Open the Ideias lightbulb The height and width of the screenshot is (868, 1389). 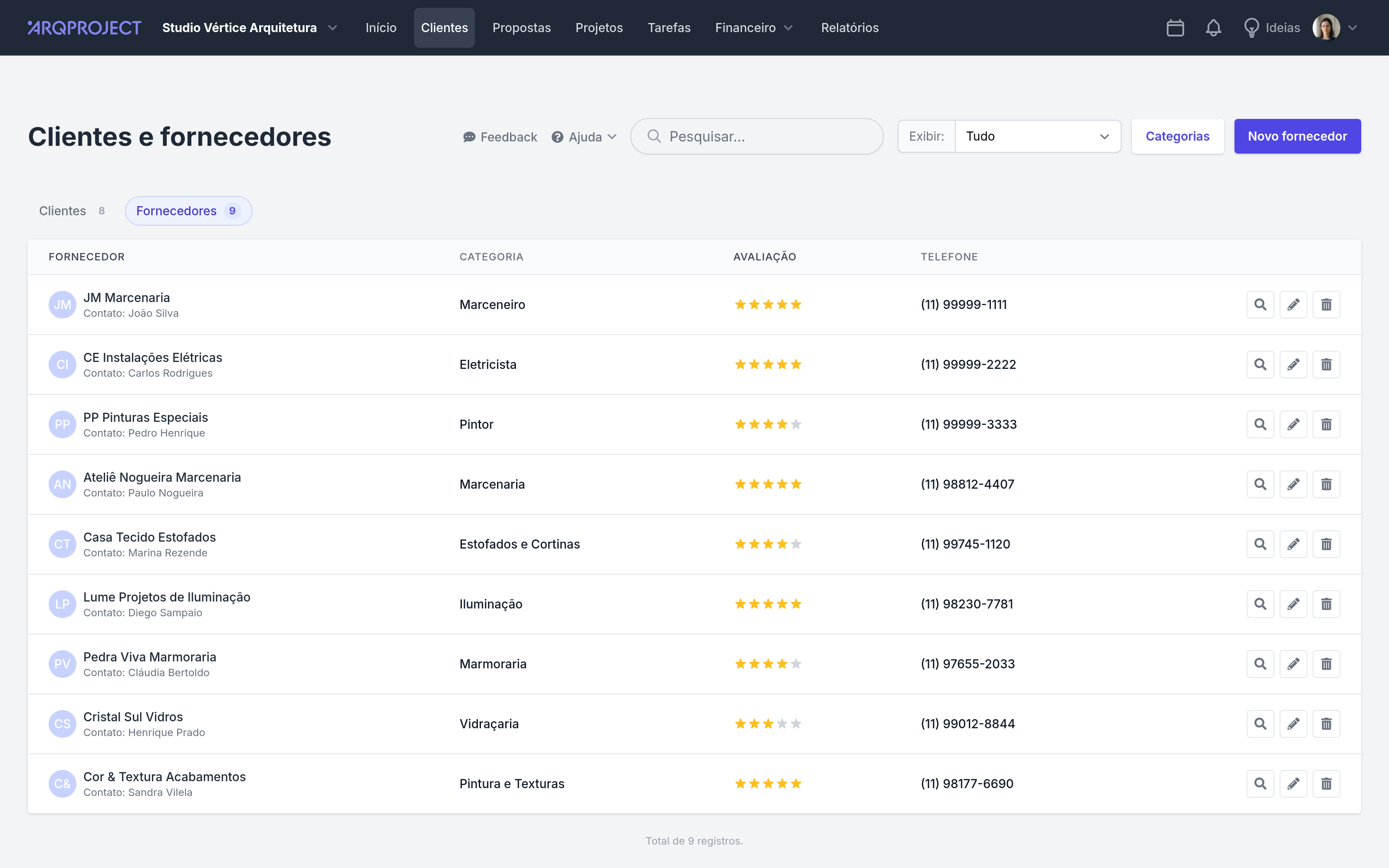1271,27
